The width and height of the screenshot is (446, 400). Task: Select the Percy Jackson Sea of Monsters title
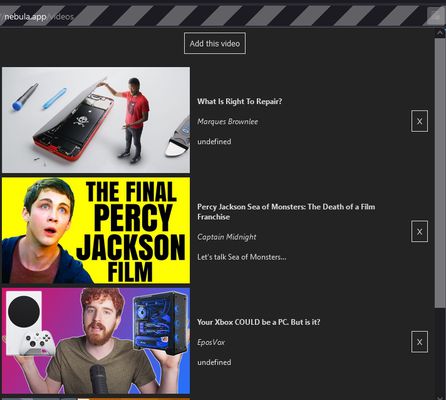286,212
